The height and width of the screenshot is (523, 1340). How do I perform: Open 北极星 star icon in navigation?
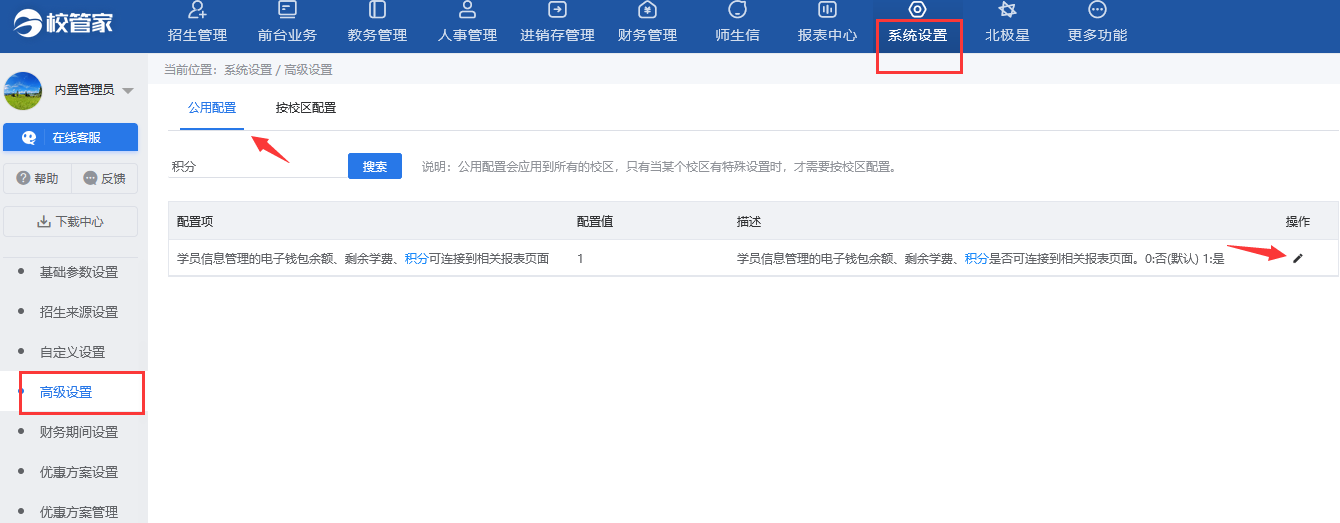(1007, 10)
